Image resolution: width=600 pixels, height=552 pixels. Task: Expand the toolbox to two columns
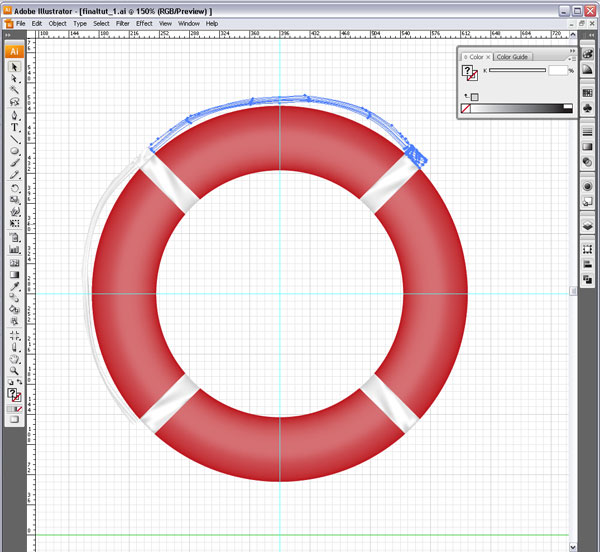(x=7, y=35)
